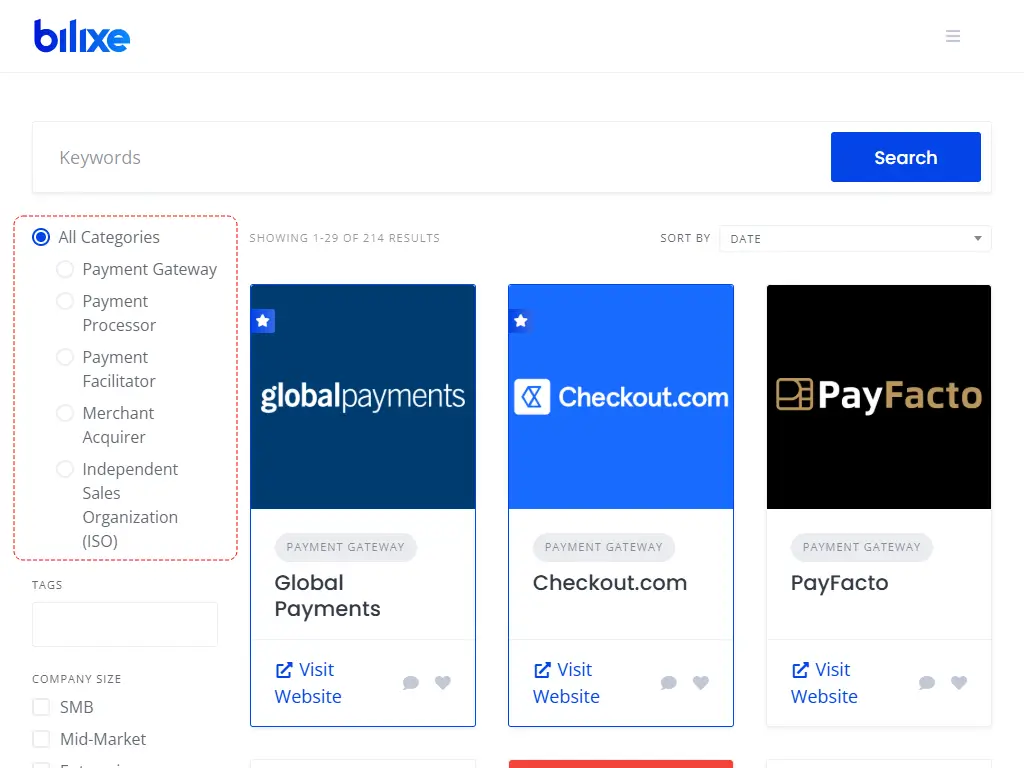This screenshot has width=1024, height=768.
Task: Select Payment Facilitator category
Action: [x=65, y=357]
